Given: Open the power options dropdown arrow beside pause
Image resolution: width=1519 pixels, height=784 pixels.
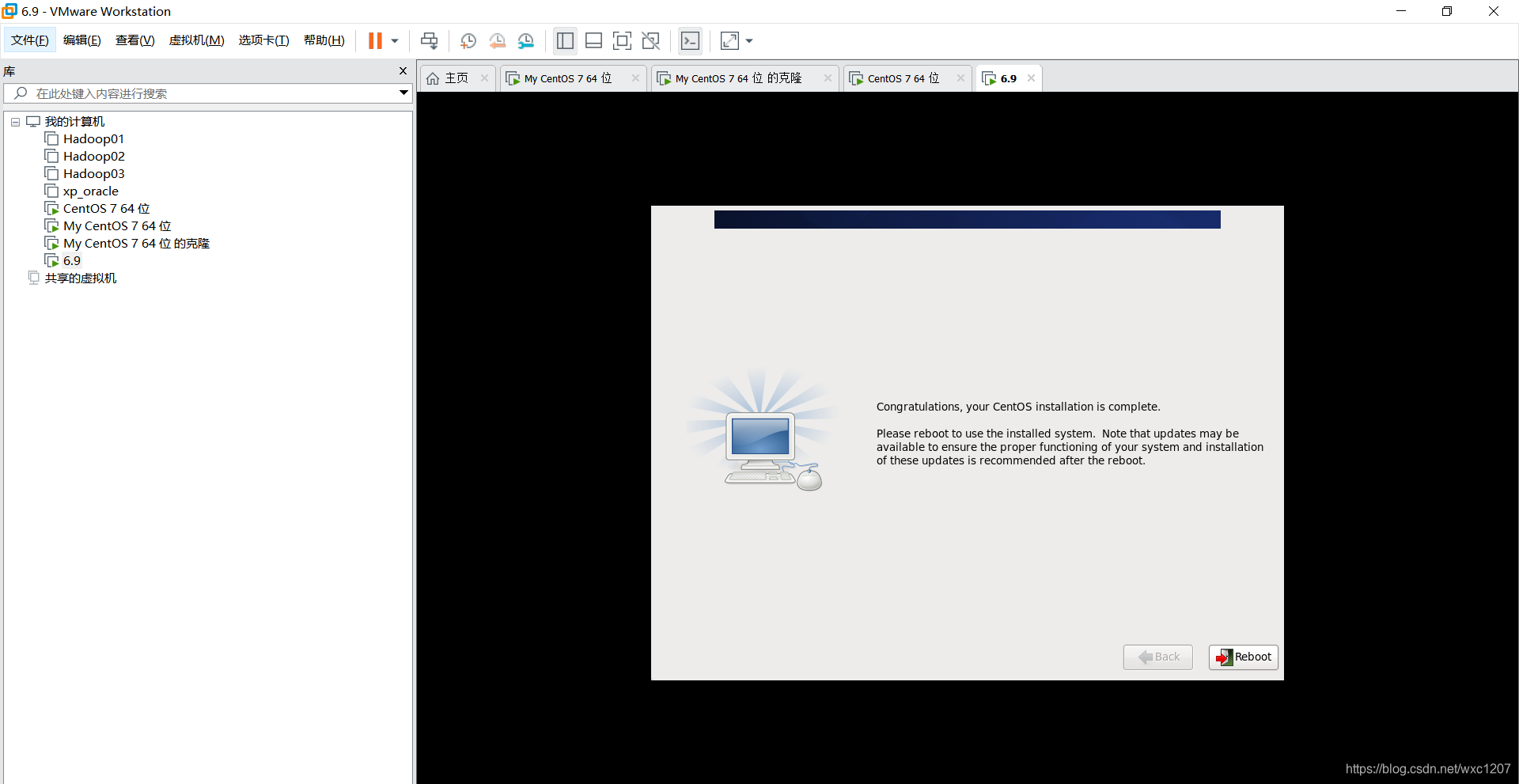Looking at the screenshot, I should coord(394,41).
